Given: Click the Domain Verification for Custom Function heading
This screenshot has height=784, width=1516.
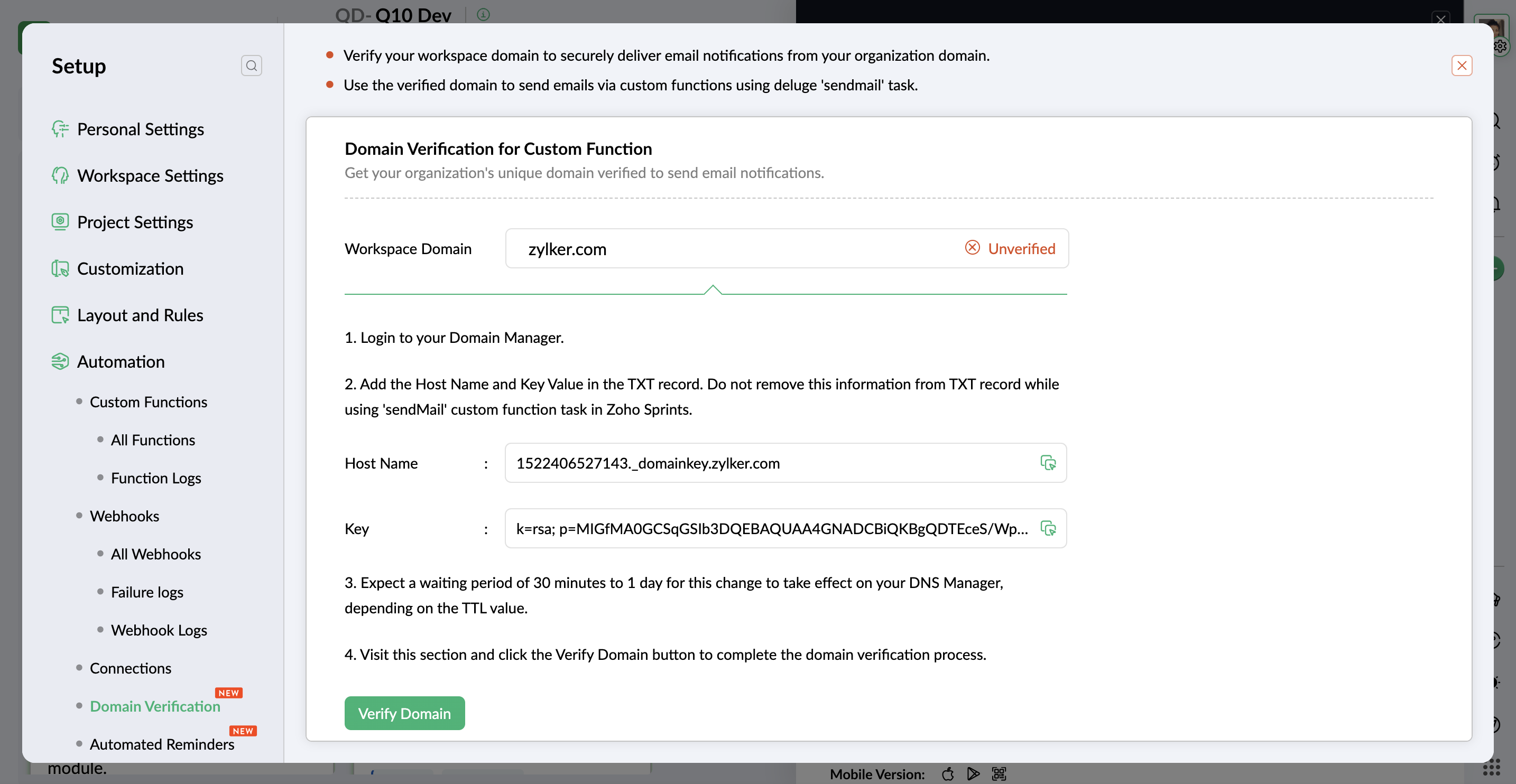Looking at the screenshot, I should (x=498, y=148).
